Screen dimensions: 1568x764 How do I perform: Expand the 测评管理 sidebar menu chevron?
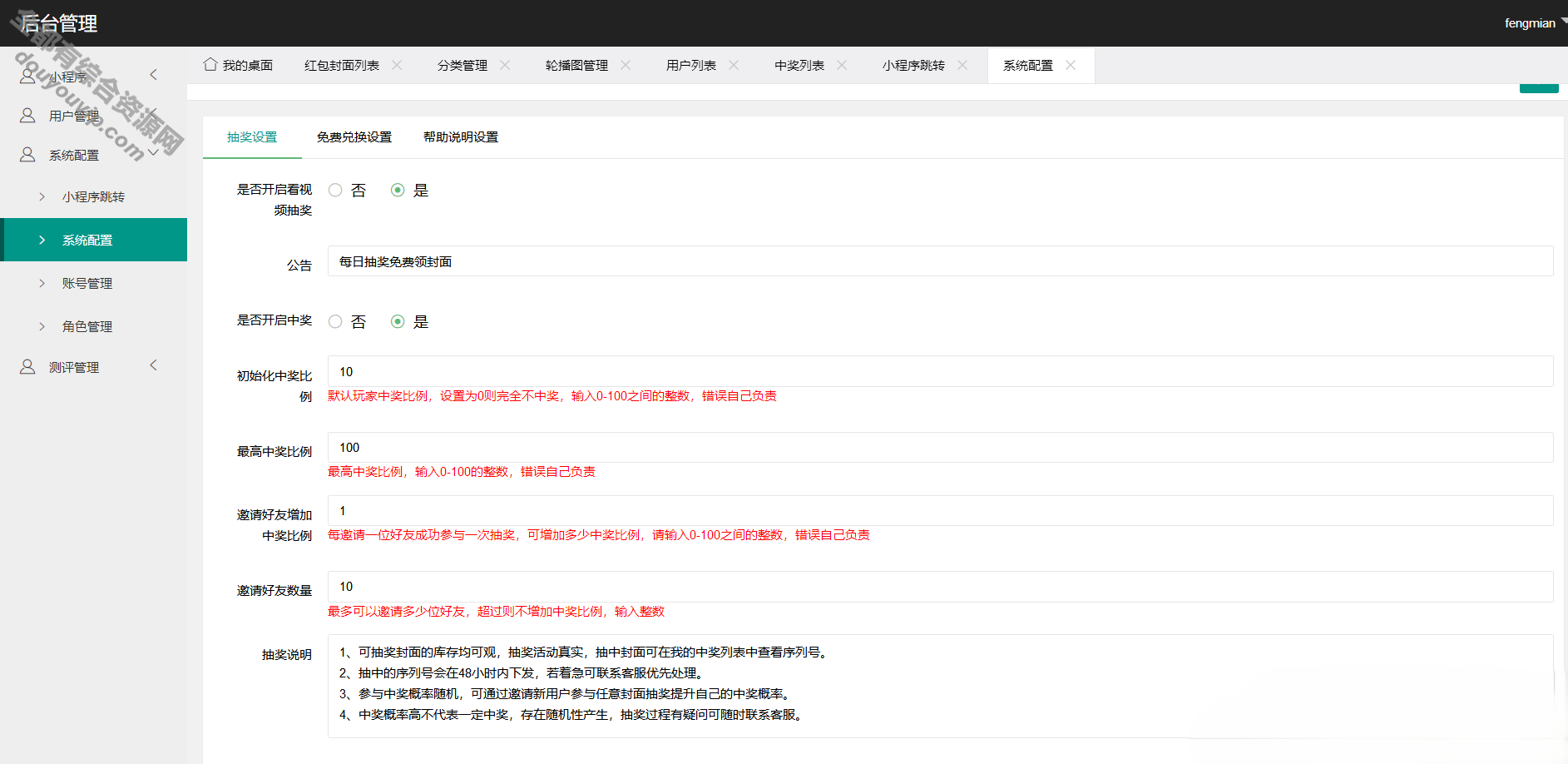[x=153, y=365]
